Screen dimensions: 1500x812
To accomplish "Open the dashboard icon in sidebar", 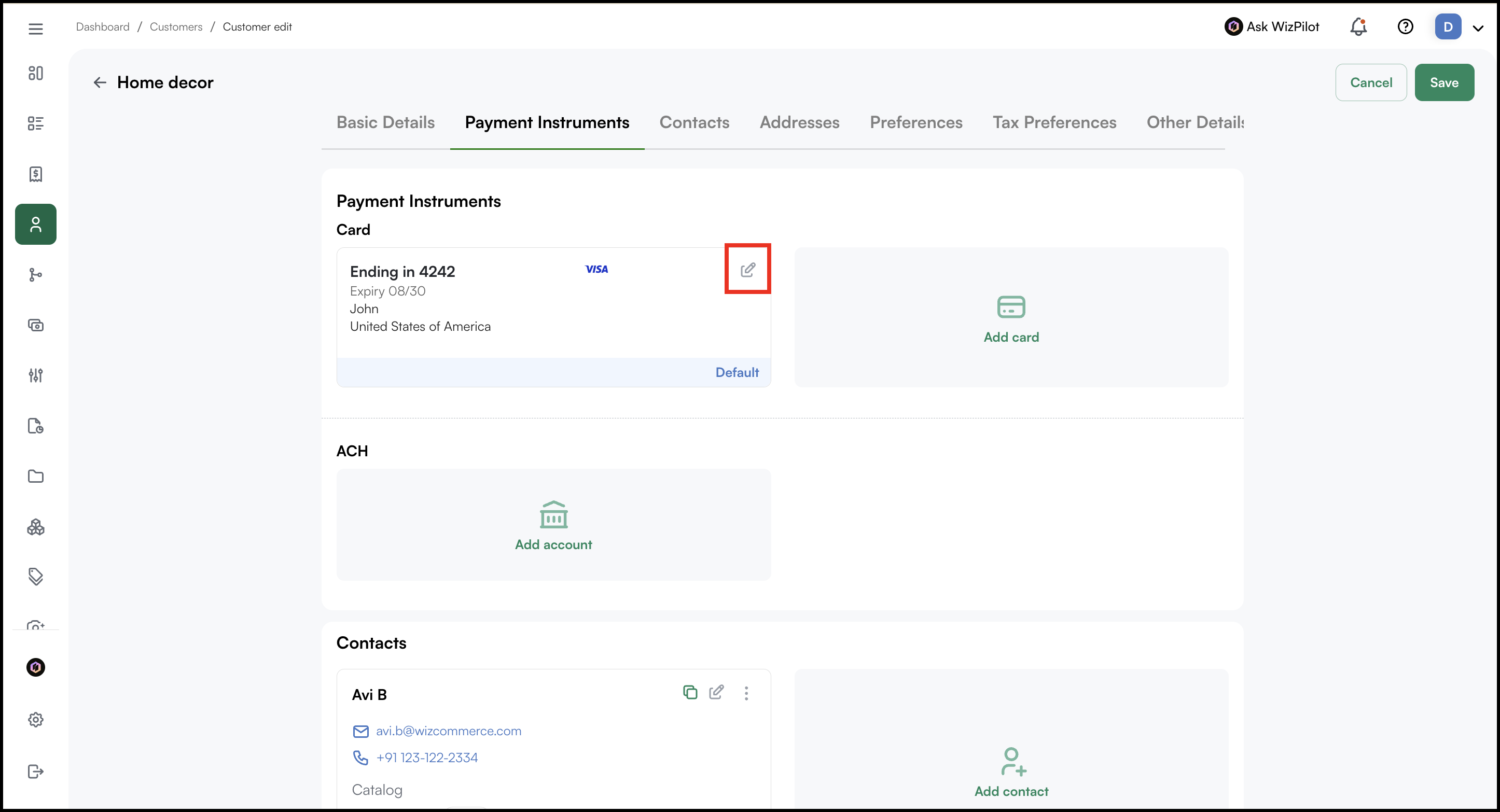I will click(35, 73).
